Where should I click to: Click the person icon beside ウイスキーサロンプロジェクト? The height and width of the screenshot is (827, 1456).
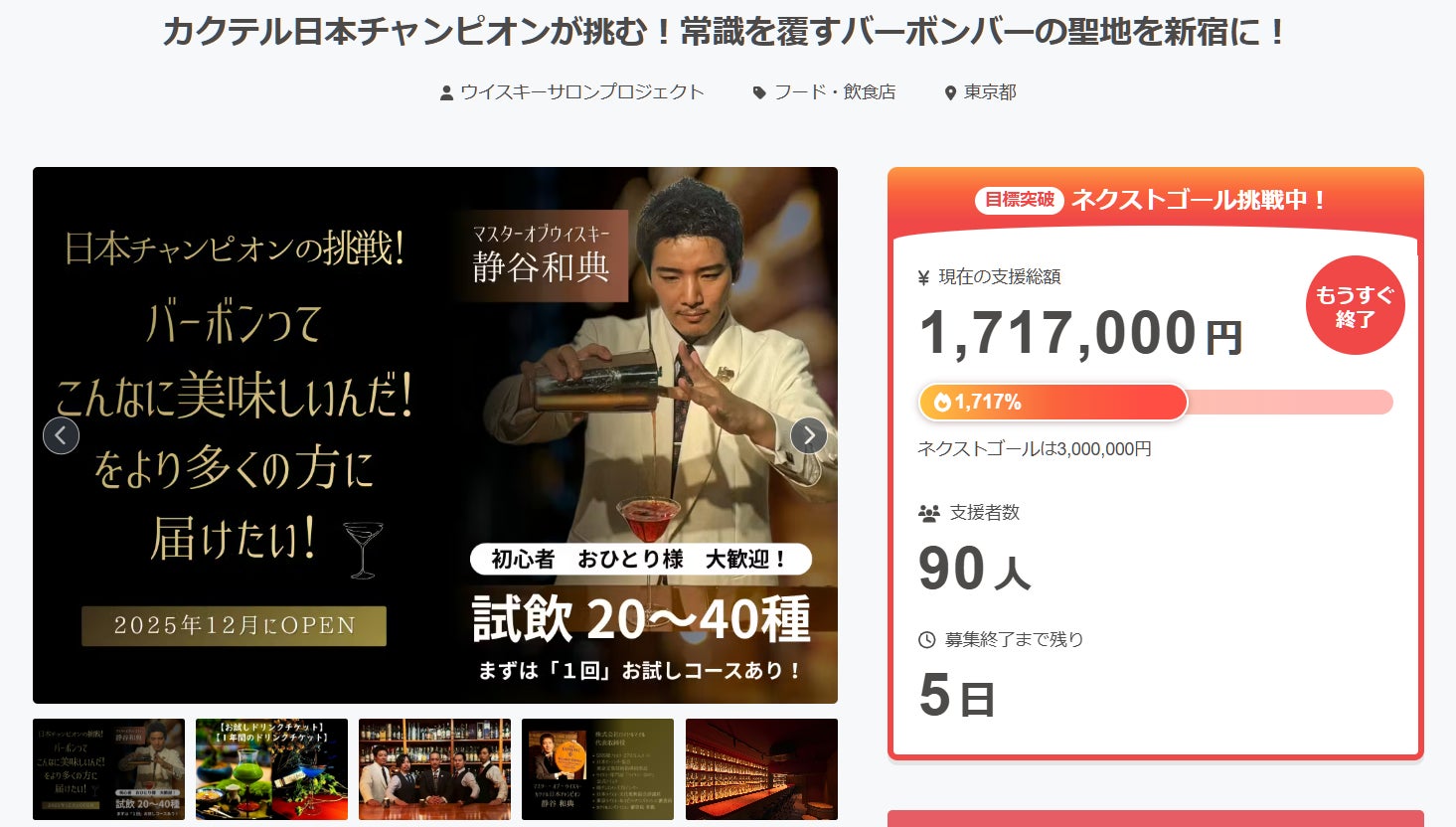click(447, 92)
